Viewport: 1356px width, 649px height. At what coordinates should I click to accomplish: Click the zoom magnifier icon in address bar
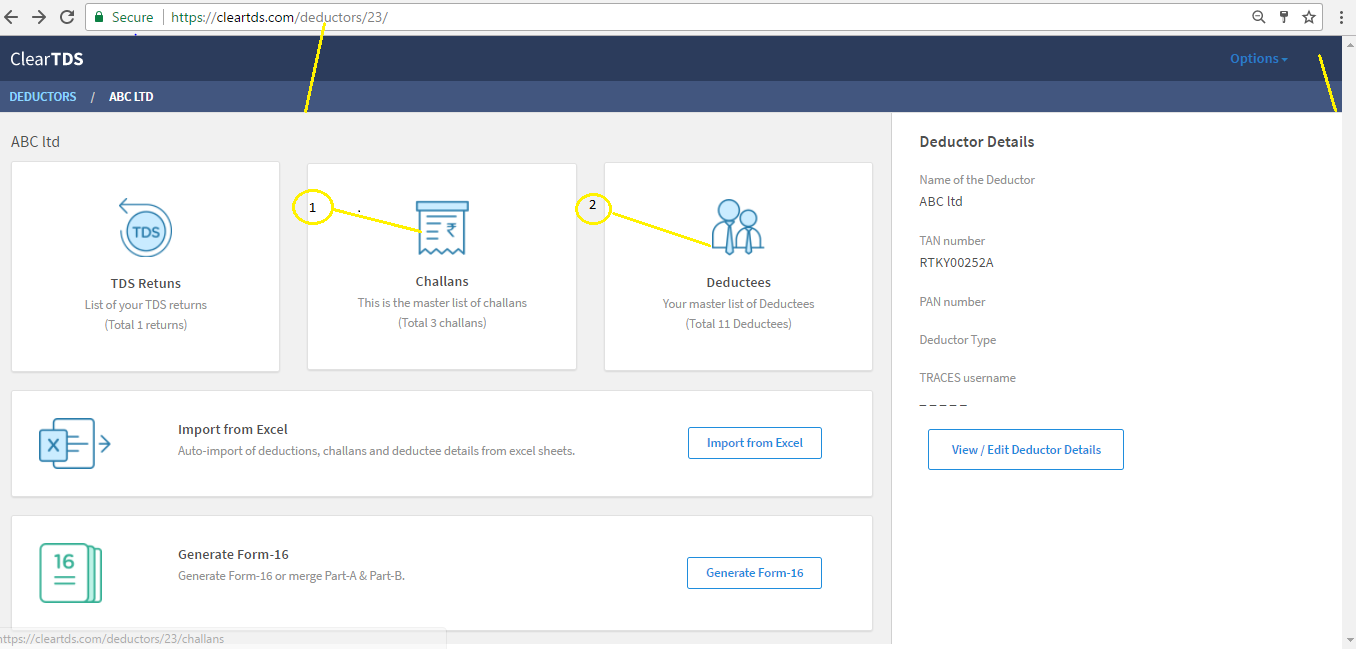1259,17
